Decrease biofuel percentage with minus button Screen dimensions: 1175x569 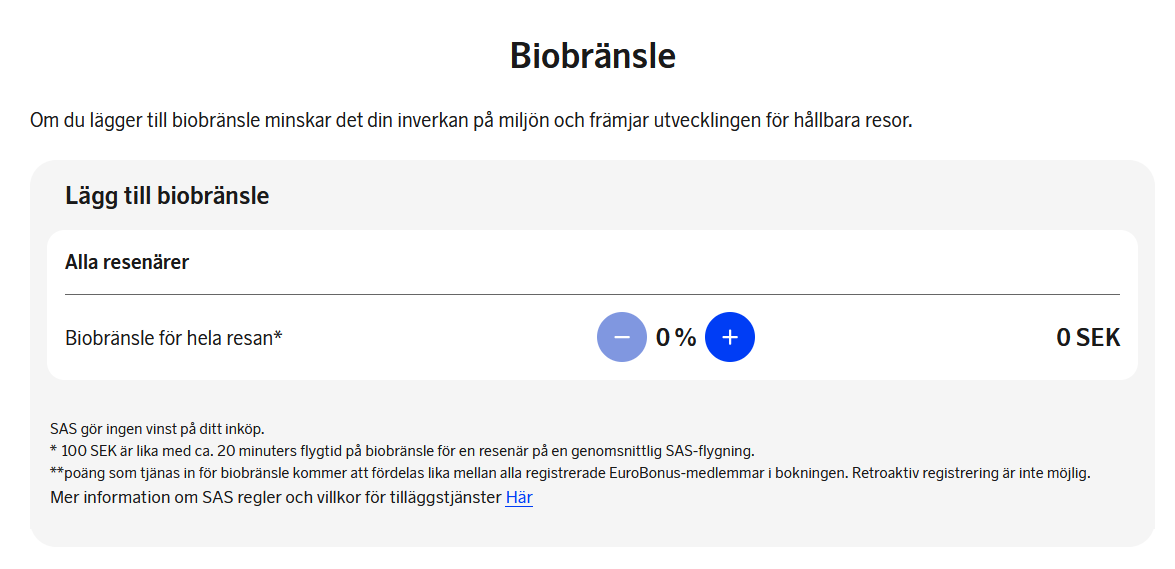click(x=622, y=338)
